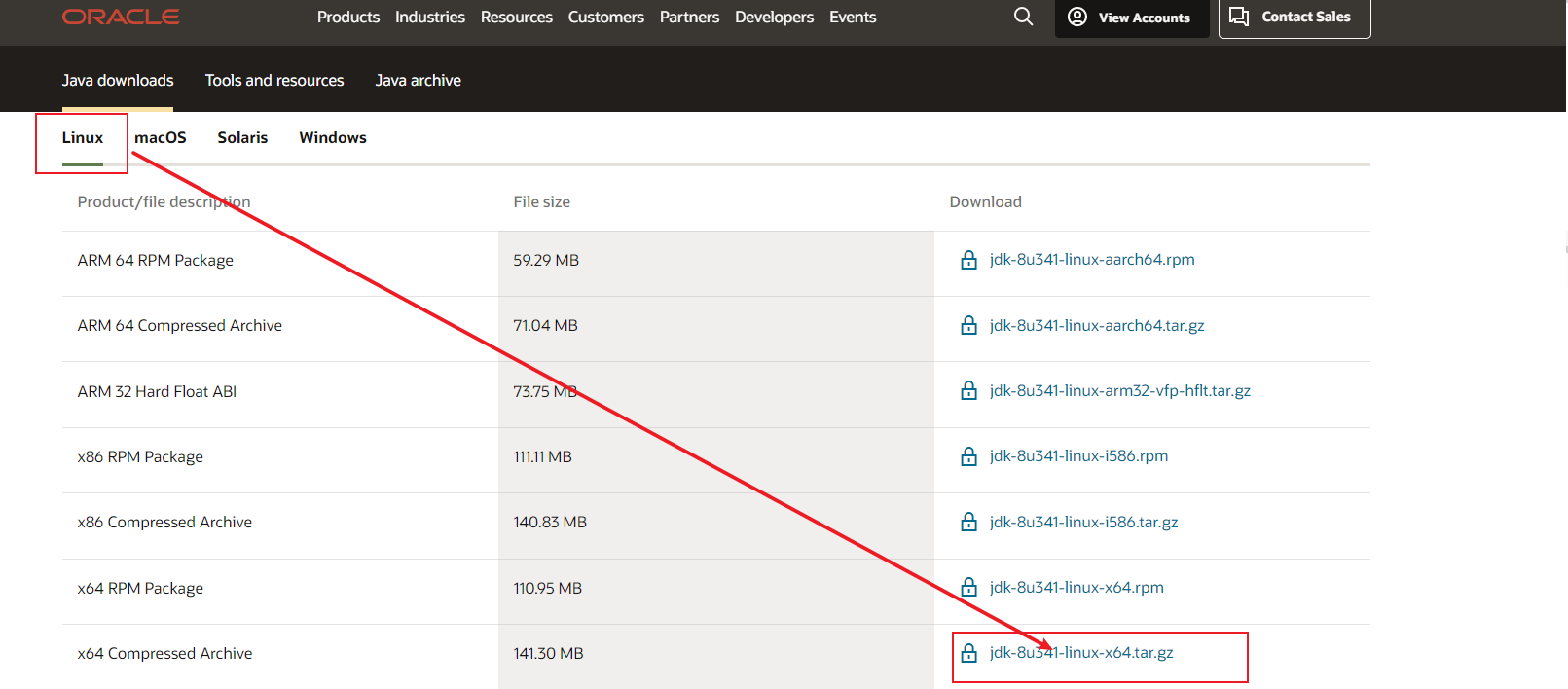Click the '111.11 MB' file size
The height and width of the screenshot is (689, 1568).
pyautogui.click(x=543, y=456)
